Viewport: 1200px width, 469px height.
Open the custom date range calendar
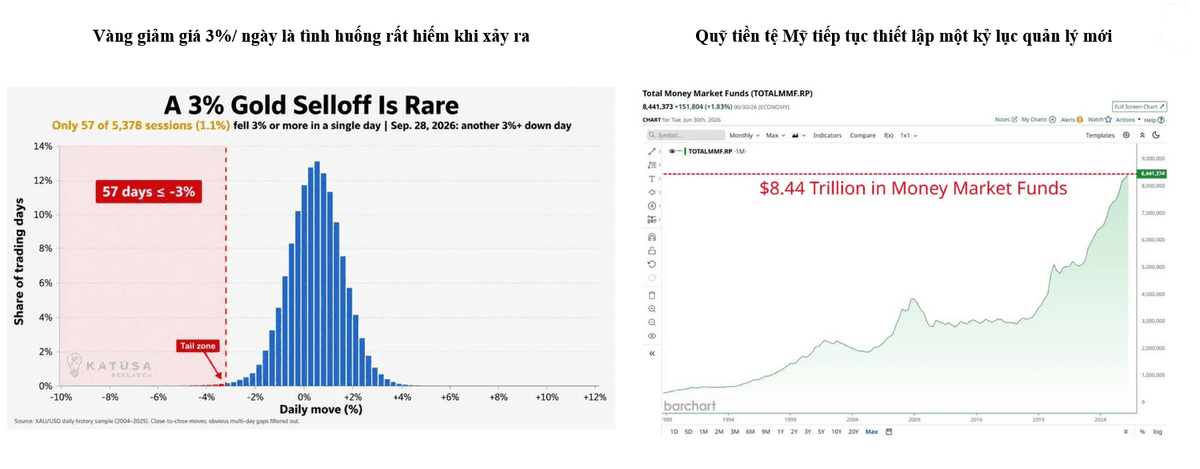point(888,432)
